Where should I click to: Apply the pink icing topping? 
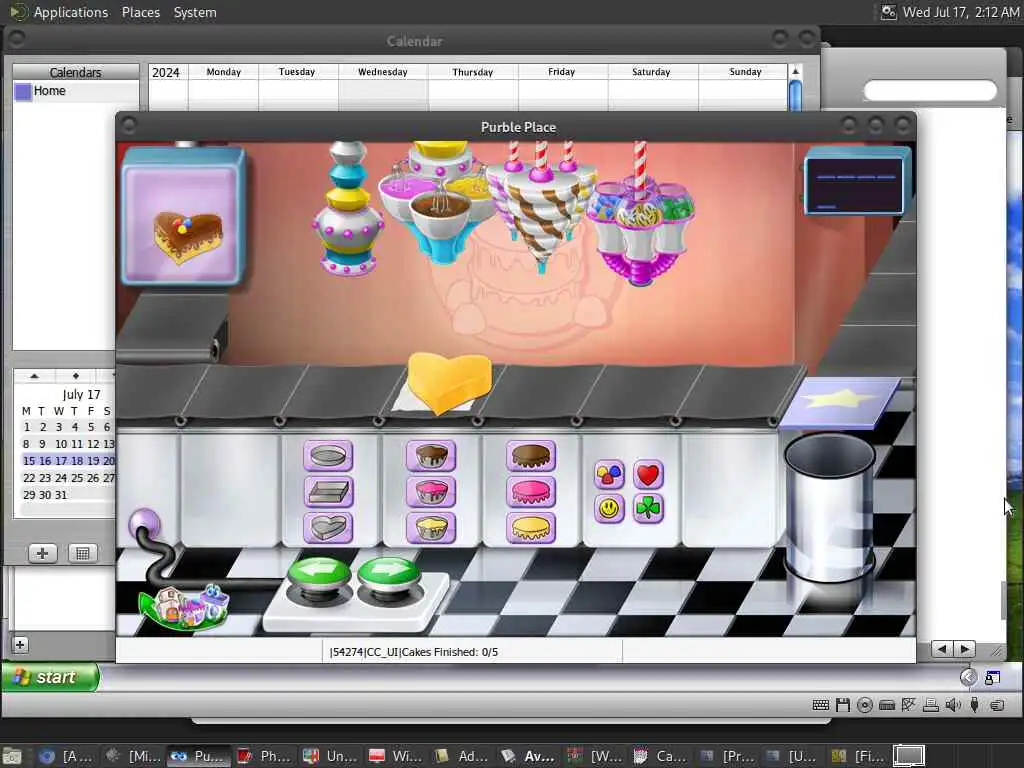point(531,492)
